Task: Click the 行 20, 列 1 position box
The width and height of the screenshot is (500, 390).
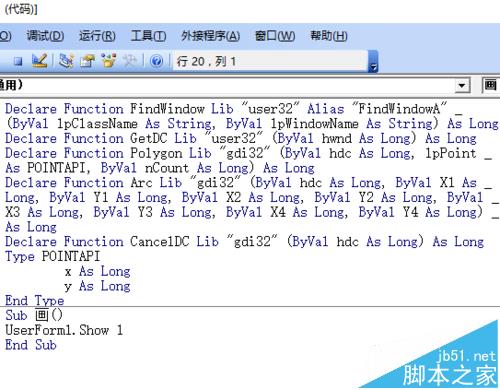Action: pyautogui.click(x=270, y=61)
